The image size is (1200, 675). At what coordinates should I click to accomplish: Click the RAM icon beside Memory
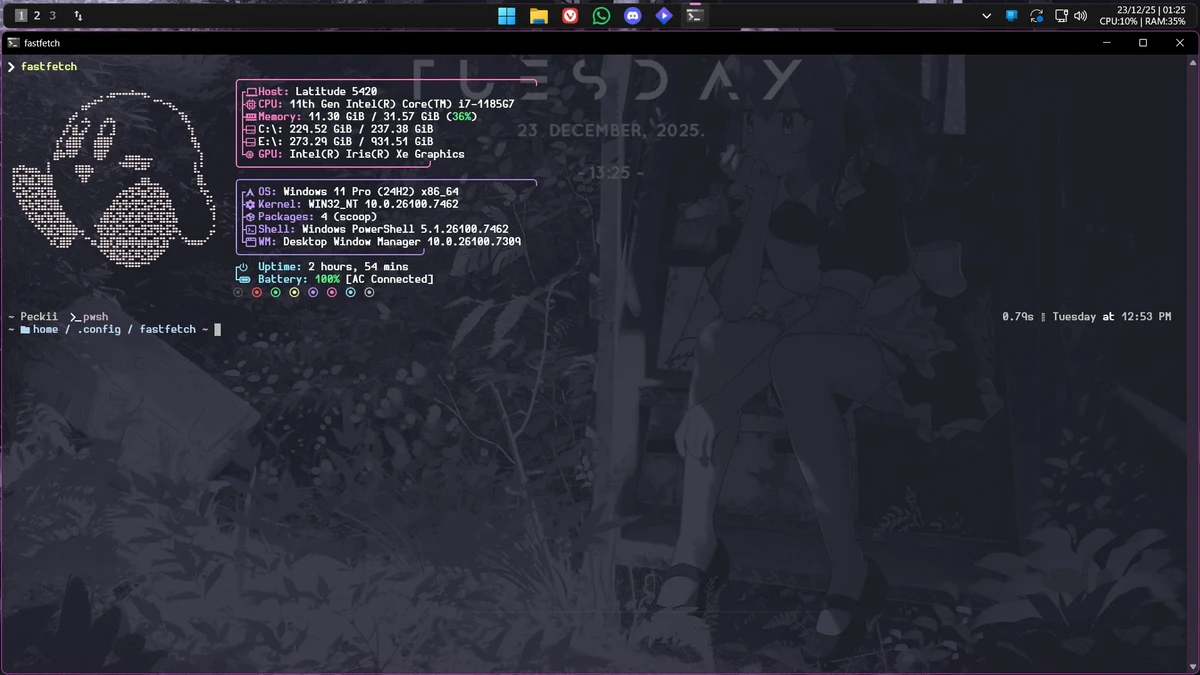pos(252,117)
